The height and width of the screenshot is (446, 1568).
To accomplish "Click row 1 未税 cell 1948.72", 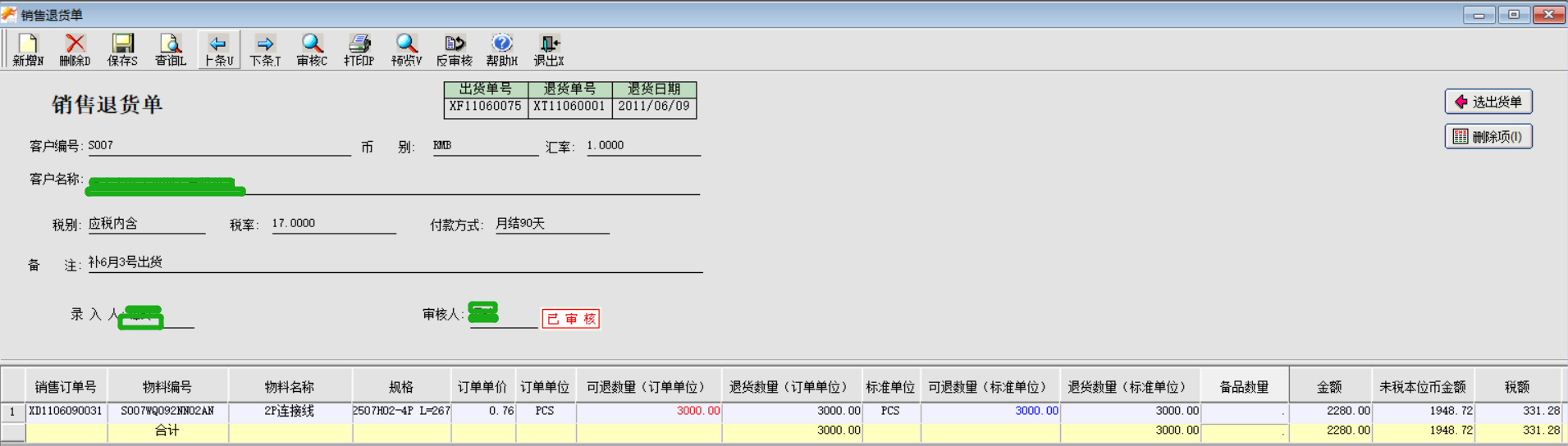I will tap(1423, 411).
